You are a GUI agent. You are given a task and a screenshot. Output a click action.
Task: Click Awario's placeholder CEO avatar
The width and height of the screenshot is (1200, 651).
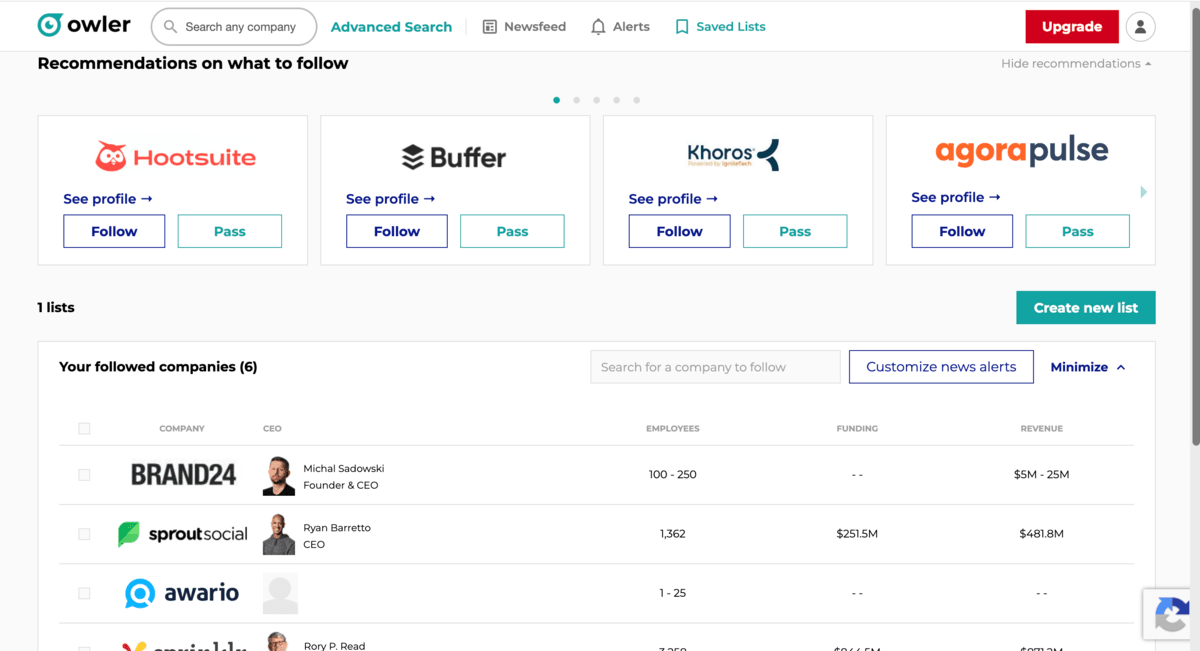point(280,594)
